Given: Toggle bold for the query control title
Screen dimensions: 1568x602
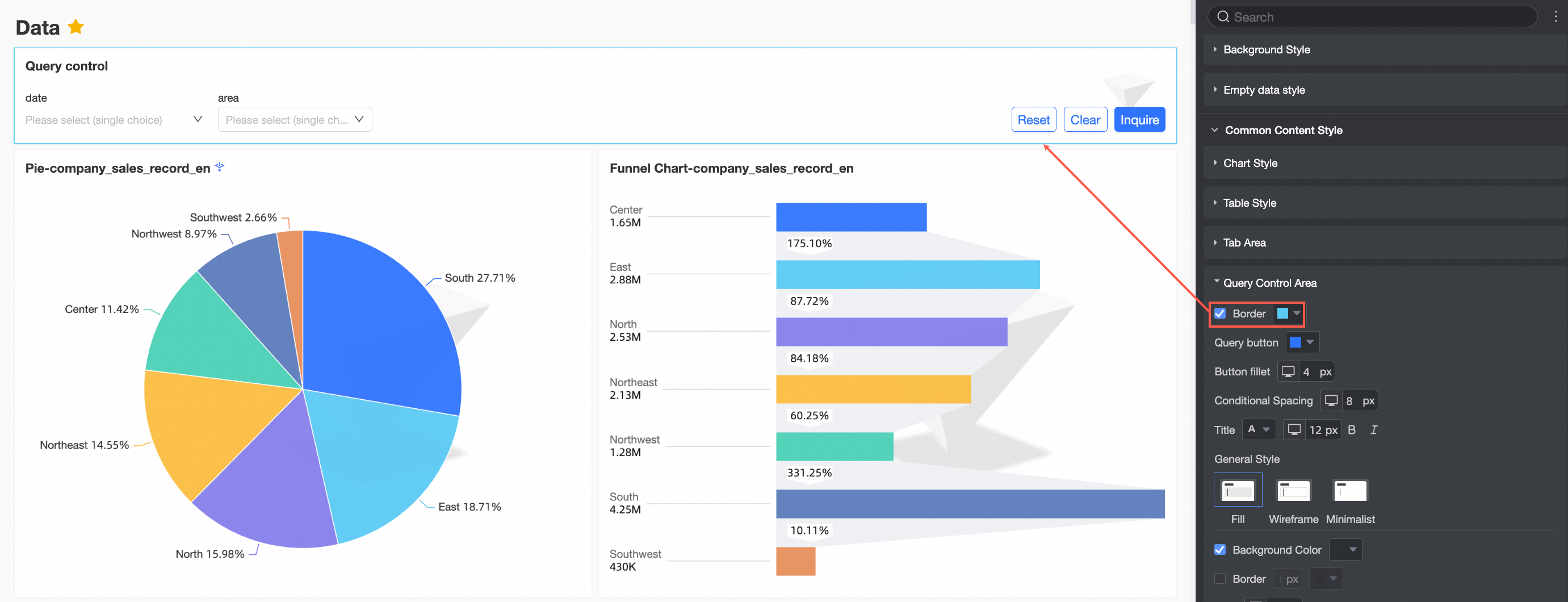Looking at the screenshot, I should (x=1351, y=430).
